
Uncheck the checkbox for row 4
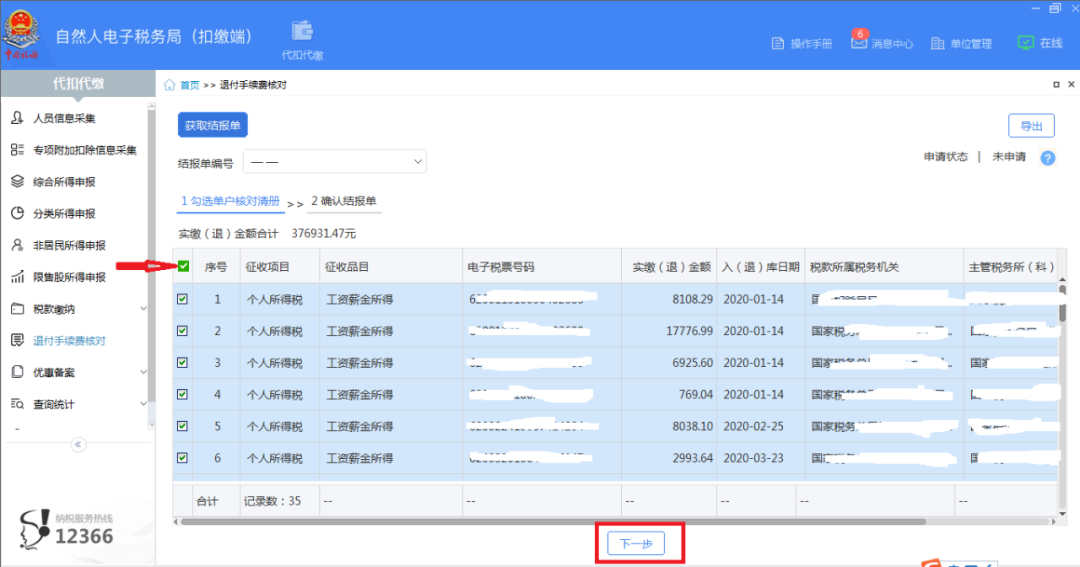click(183, 394)
